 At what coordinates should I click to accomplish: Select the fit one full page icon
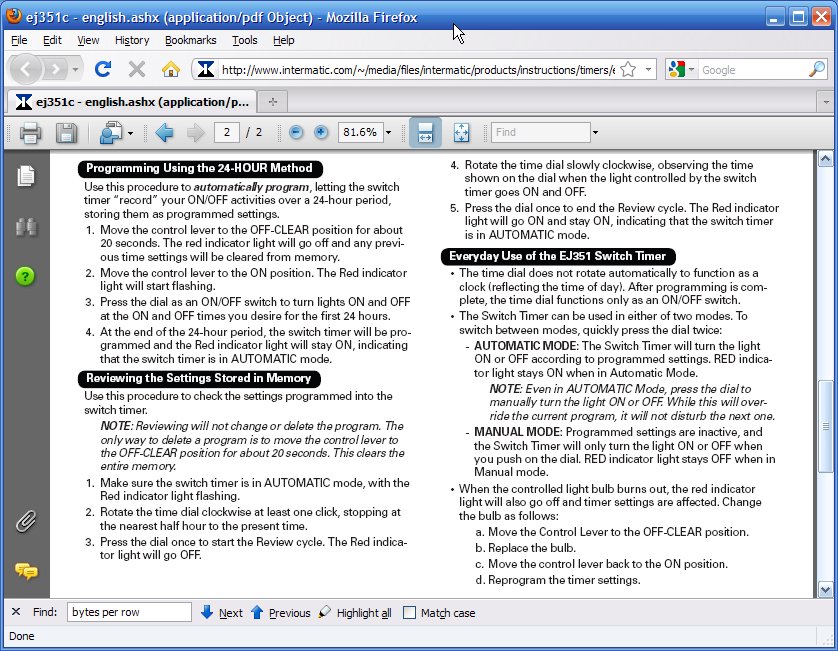click(x=461, y=133)
